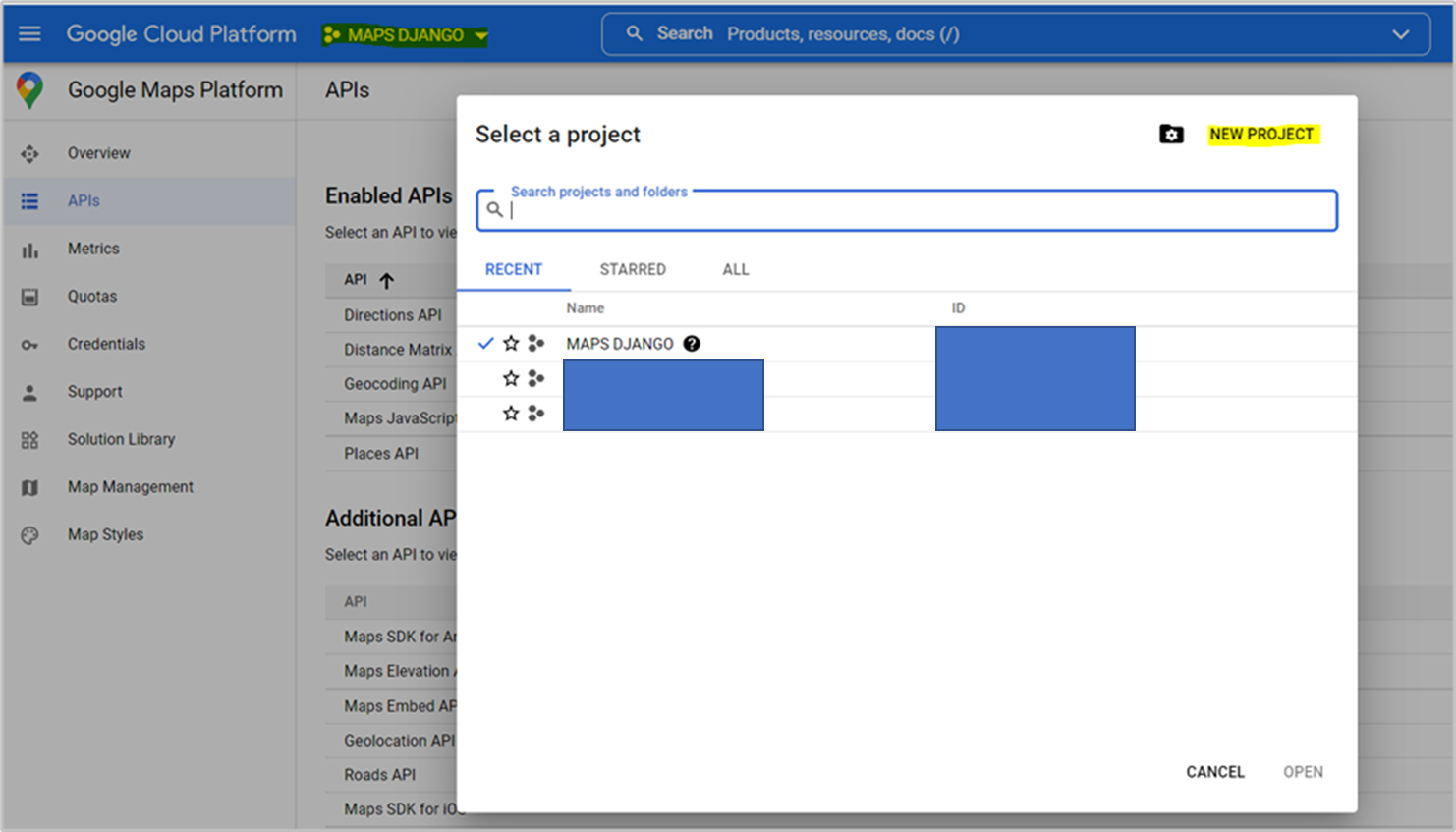Screen dimensions: 1456x832
Task: Click the folder-gear icon in project dialog
Action: coord(1172,135)
